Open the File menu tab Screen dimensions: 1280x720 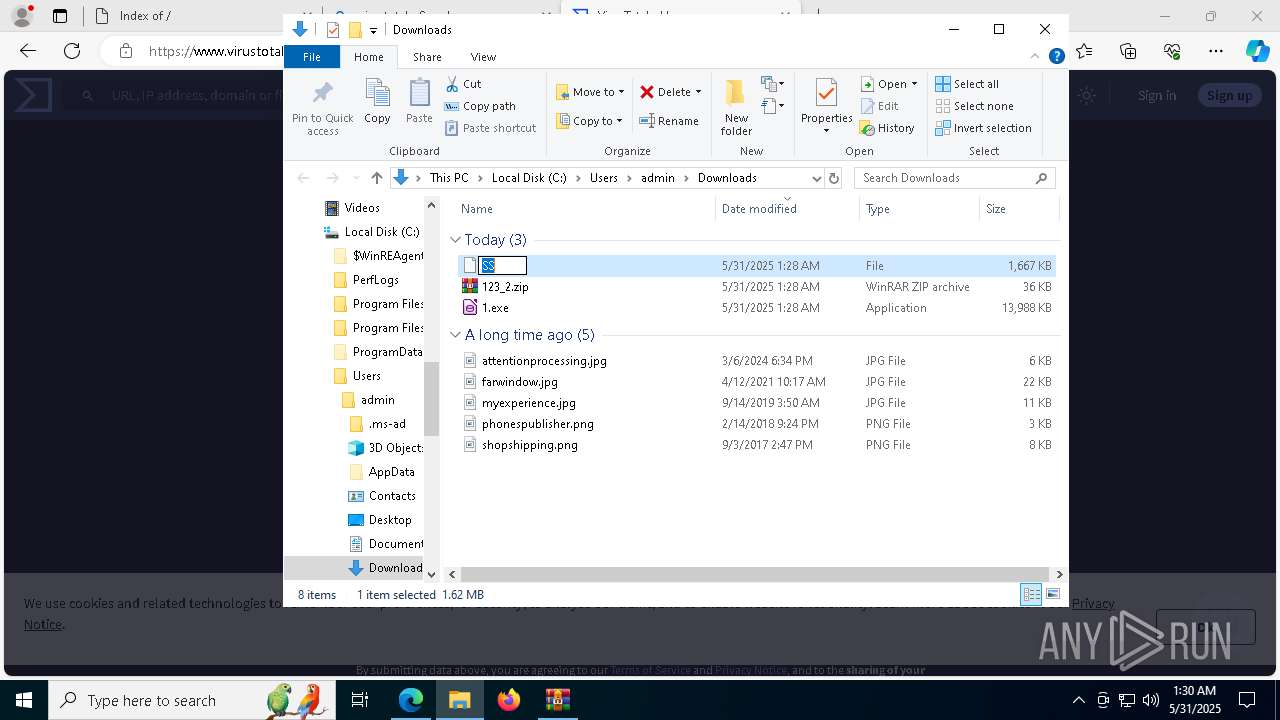point(312,57)
